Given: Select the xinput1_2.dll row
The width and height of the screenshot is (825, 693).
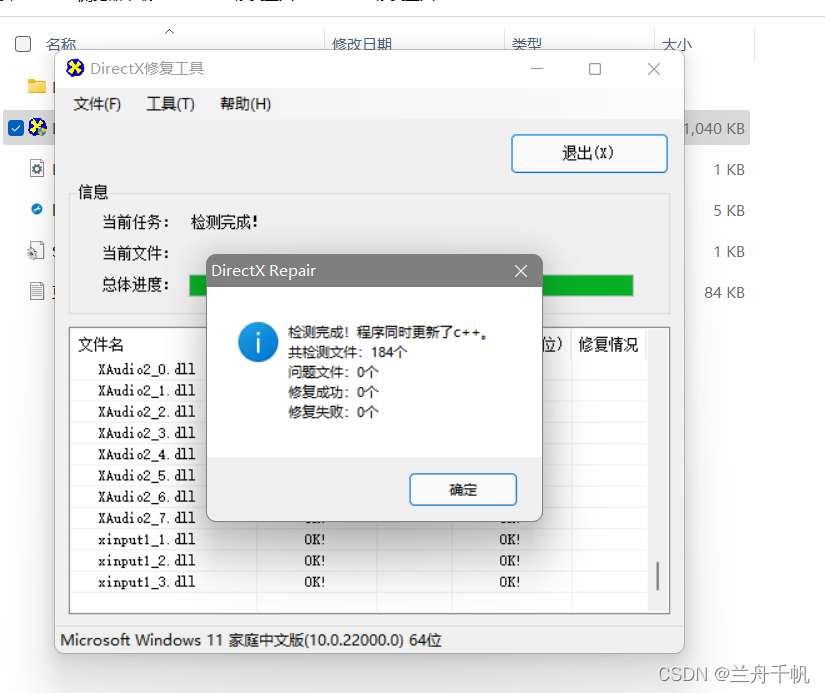Looking at the screenshot, I should (359, 561).
